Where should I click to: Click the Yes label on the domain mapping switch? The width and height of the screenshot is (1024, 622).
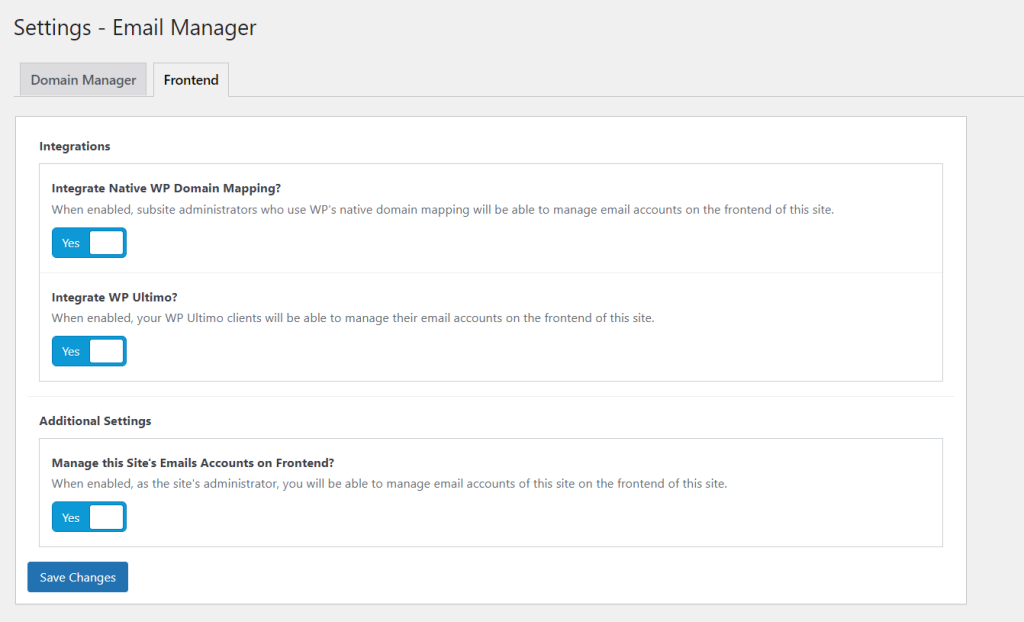click(70, 242)
